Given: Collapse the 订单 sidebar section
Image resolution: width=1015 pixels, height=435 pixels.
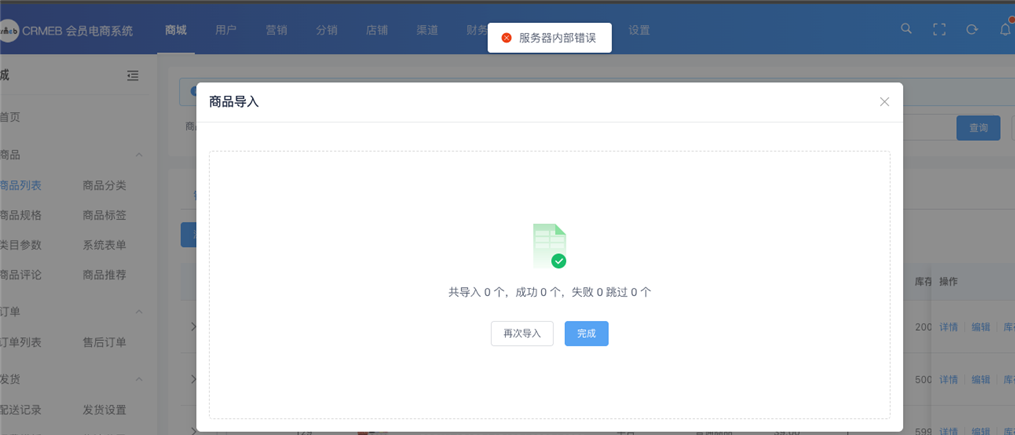Looking at the screenshot, I should pos(139,312).
